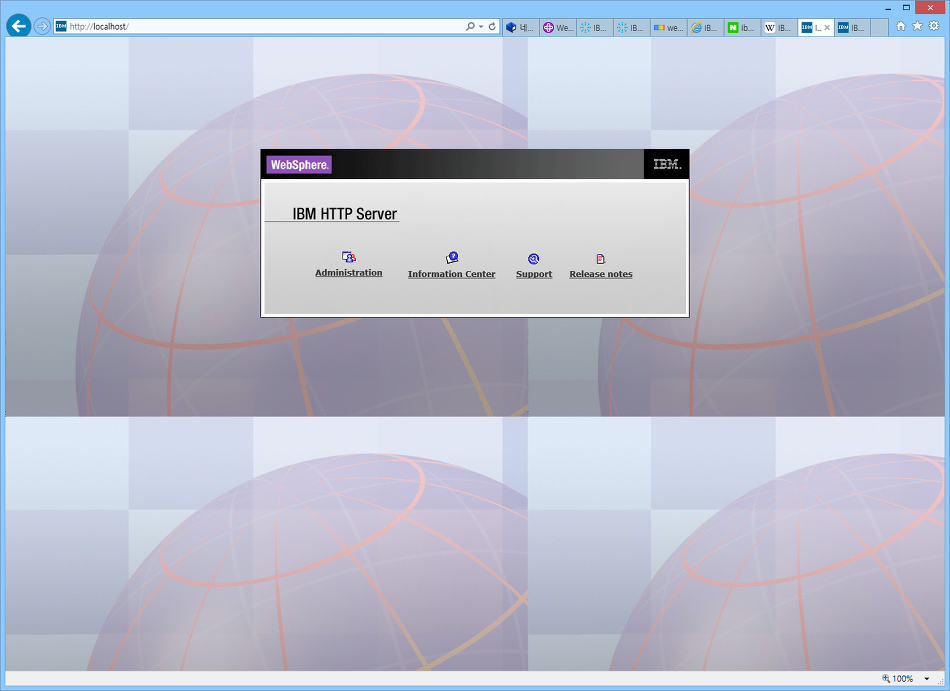The width and height of the screenshot is (950, 691).
Task: Open the Tools gear menu
Action: click(934, 26)
